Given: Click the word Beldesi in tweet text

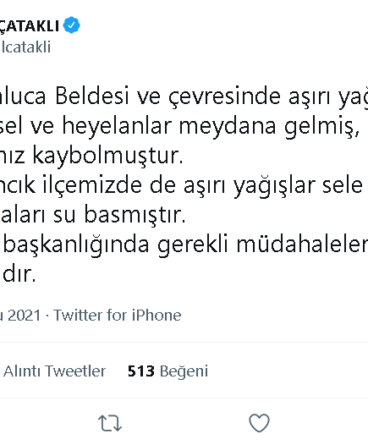Looking at the screenshot, I should pos(92,96).
